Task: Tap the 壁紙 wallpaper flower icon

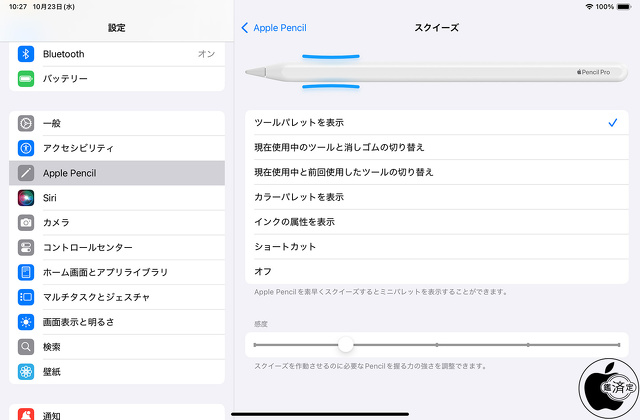Action: [26, 372]
